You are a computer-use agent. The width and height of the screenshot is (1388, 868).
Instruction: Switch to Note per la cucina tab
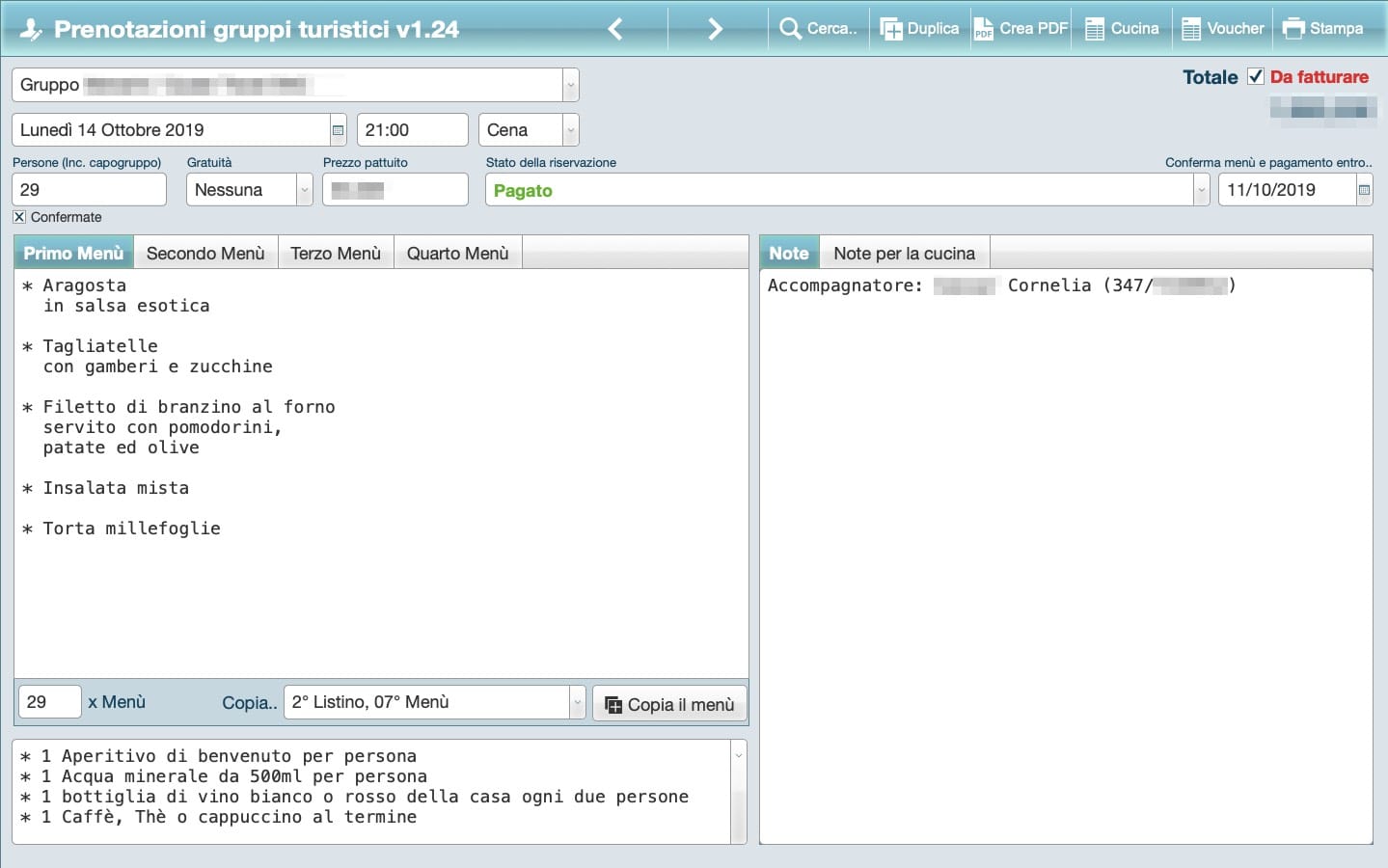(x=904, y=254)
